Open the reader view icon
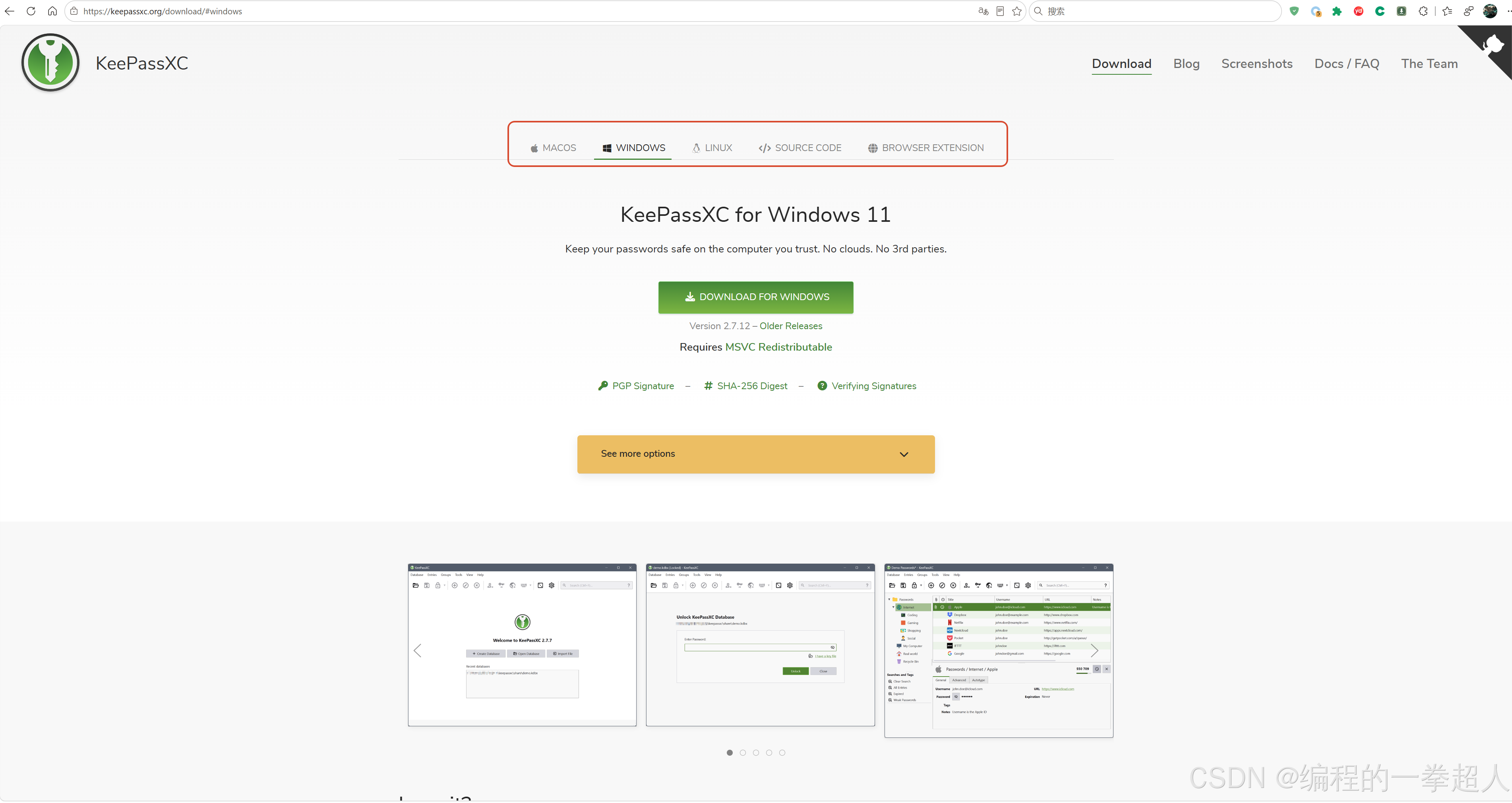1512x803 pixels. pyautogui.click(x=1000, y=11)
